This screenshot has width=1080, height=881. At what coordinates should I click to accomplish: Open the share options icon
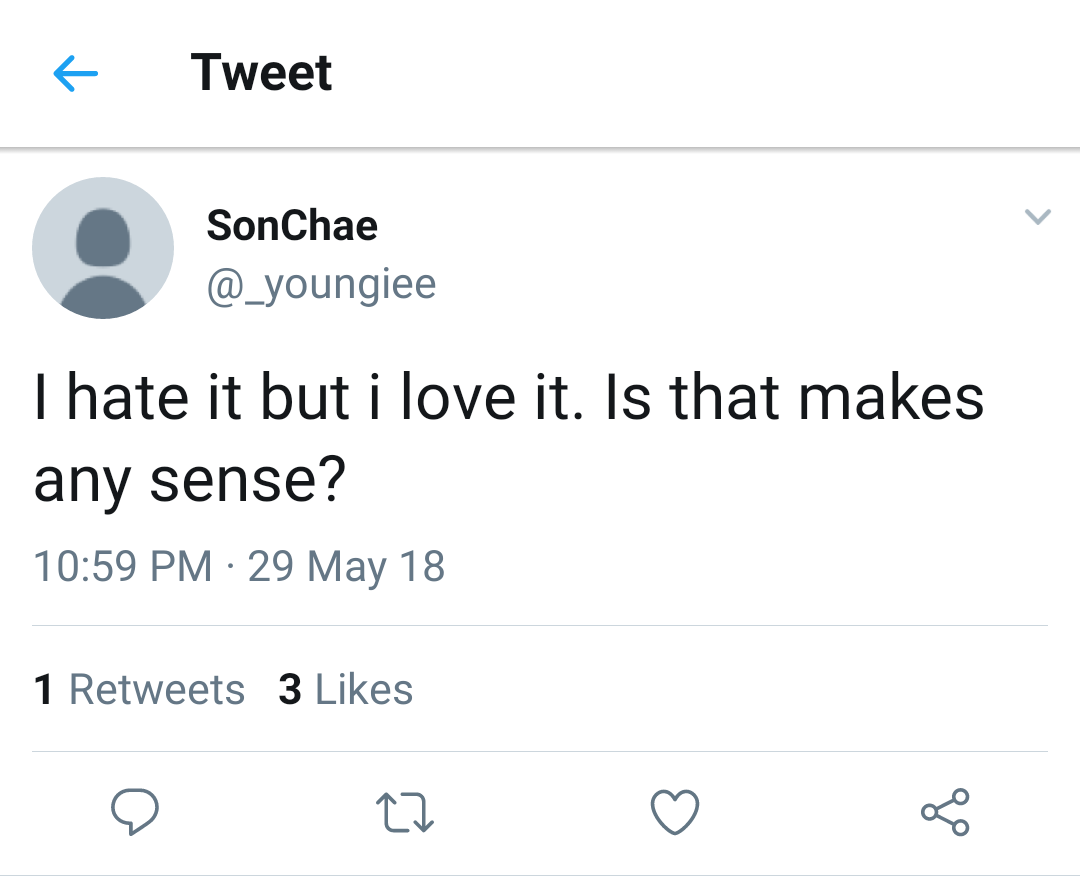point(945,811)
